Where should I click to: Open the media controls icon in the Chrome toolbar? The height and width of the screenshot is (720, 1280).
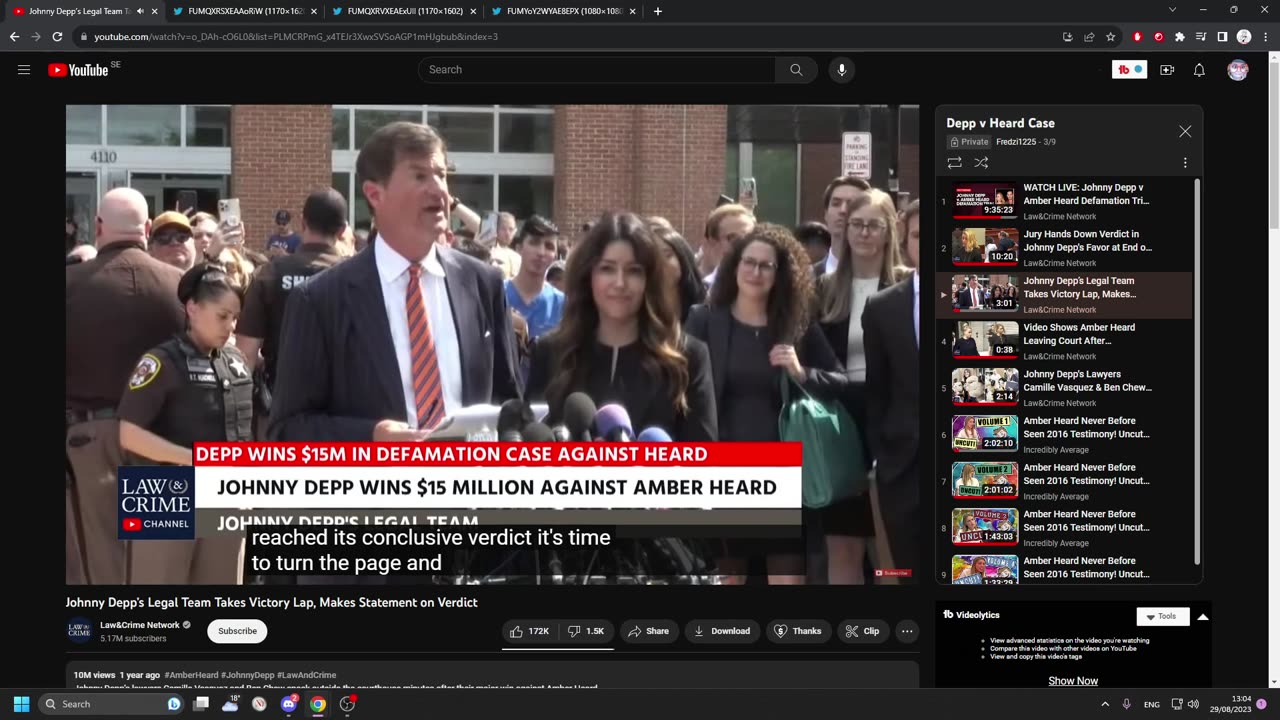pos(1201,37)
